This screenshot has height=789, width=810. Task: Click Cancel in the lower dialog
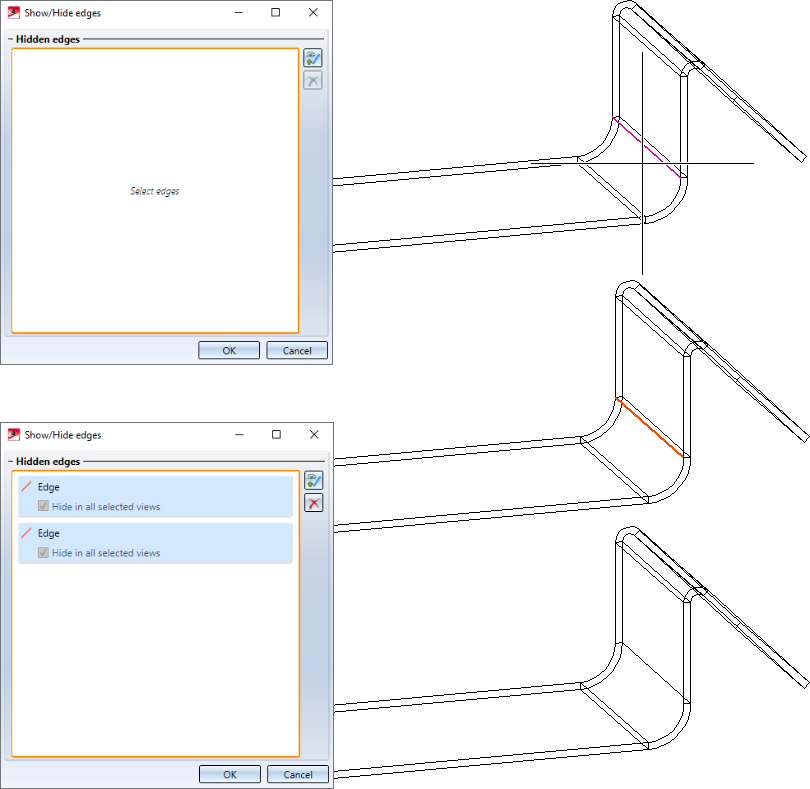pos(298,774)
